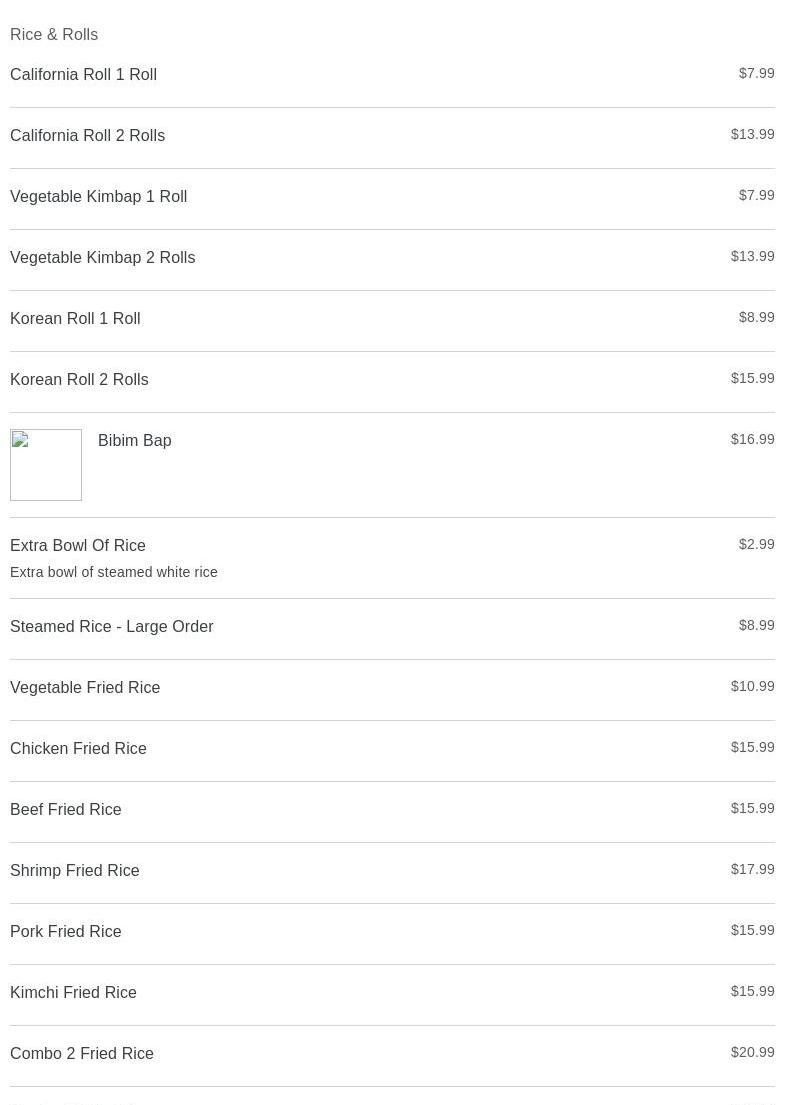The width and height of the screenshot is (785, 1105).
Task: Click the Bibim Bap menu item
Action: [x=135, y=441]
